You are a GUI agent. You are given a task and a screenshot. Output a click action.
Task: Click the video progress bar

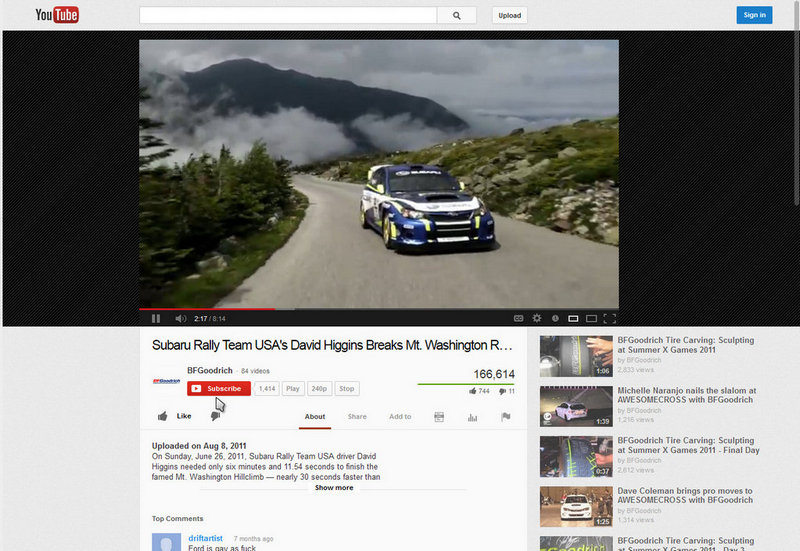point(379,309)
